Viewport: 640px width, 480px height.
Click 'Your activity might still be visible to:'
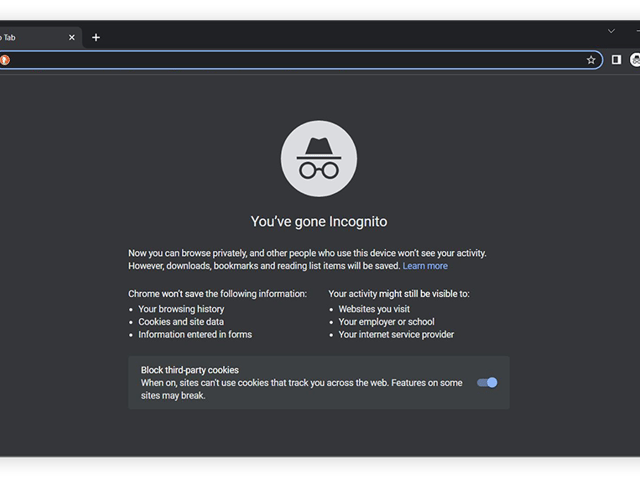click(x=399, y=294)
